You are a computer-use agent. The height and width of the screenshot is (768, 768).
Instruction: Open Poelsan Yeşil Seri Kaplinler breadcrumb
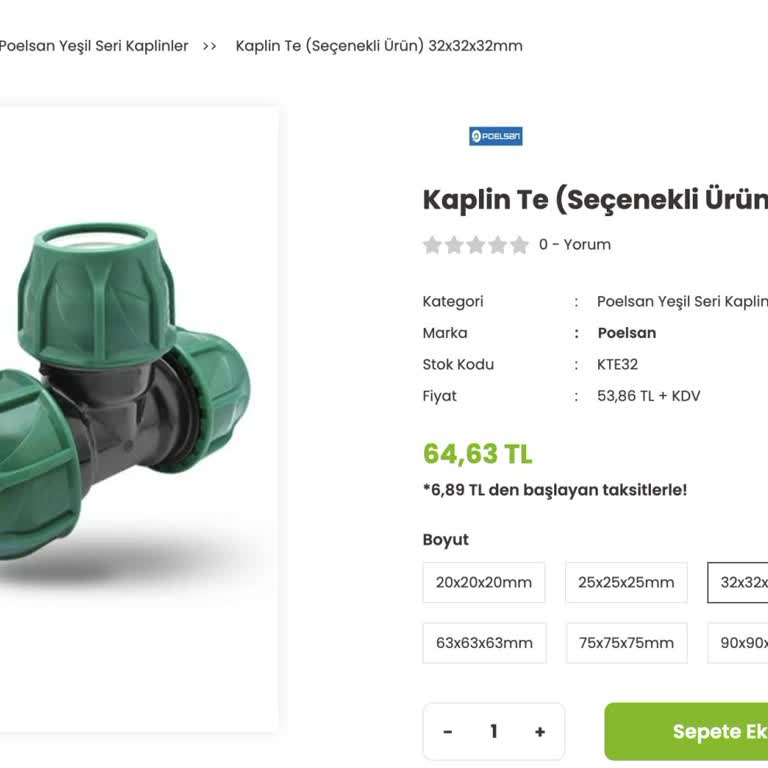(93, 46)
